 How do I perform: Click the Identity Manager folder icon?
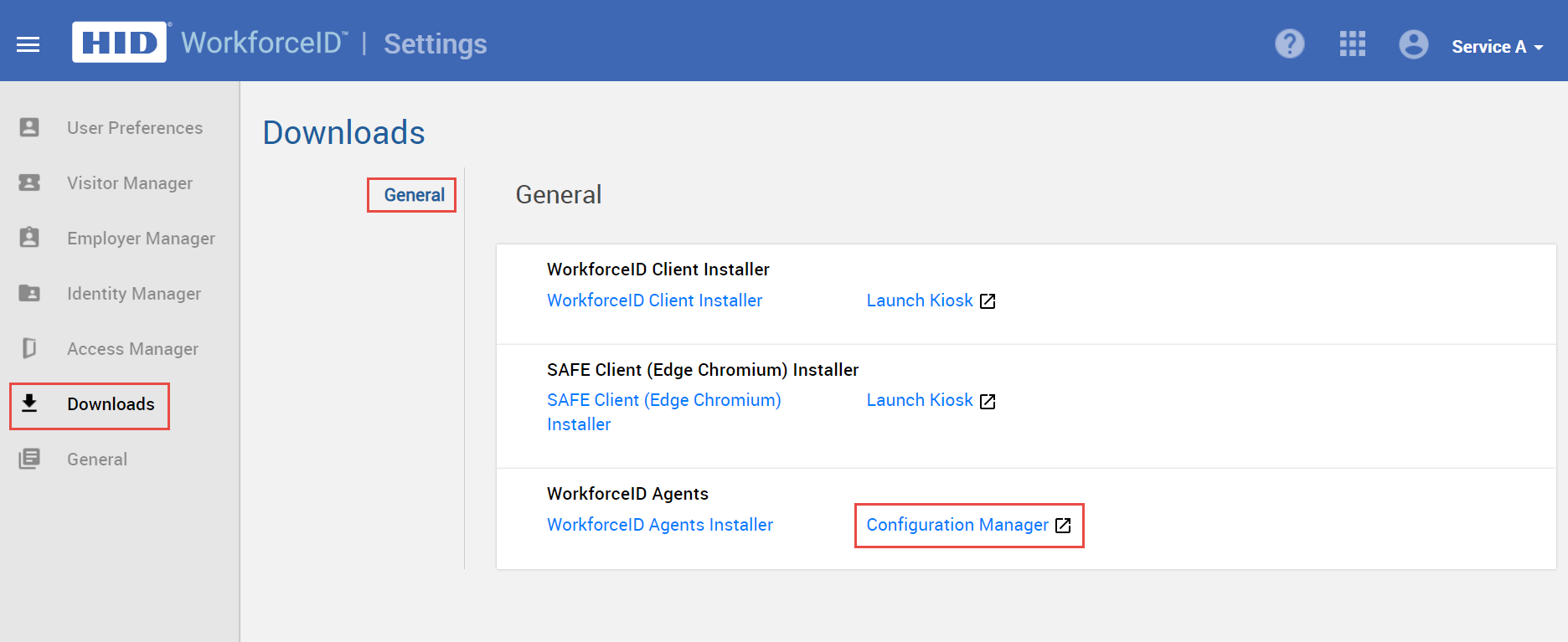[29, 293]
